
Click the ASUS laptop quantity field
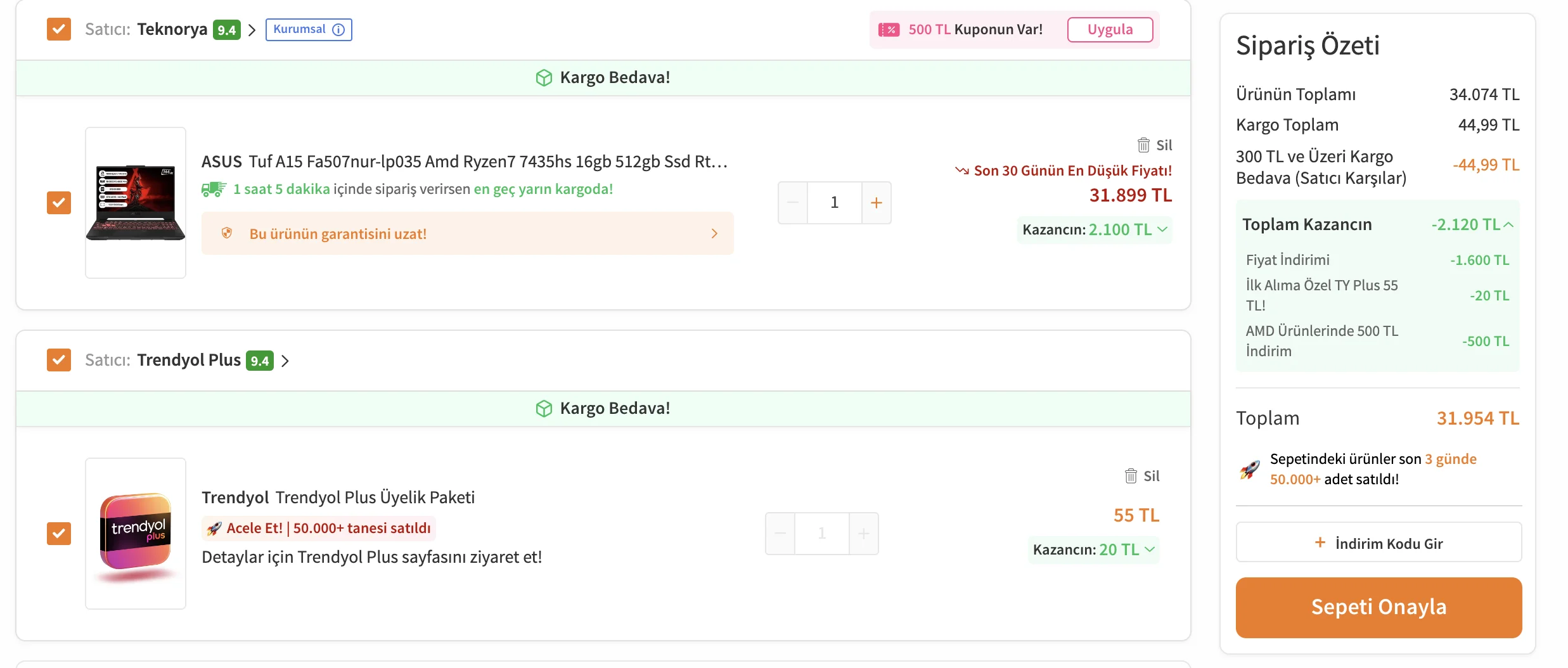(x=835, y=203)
